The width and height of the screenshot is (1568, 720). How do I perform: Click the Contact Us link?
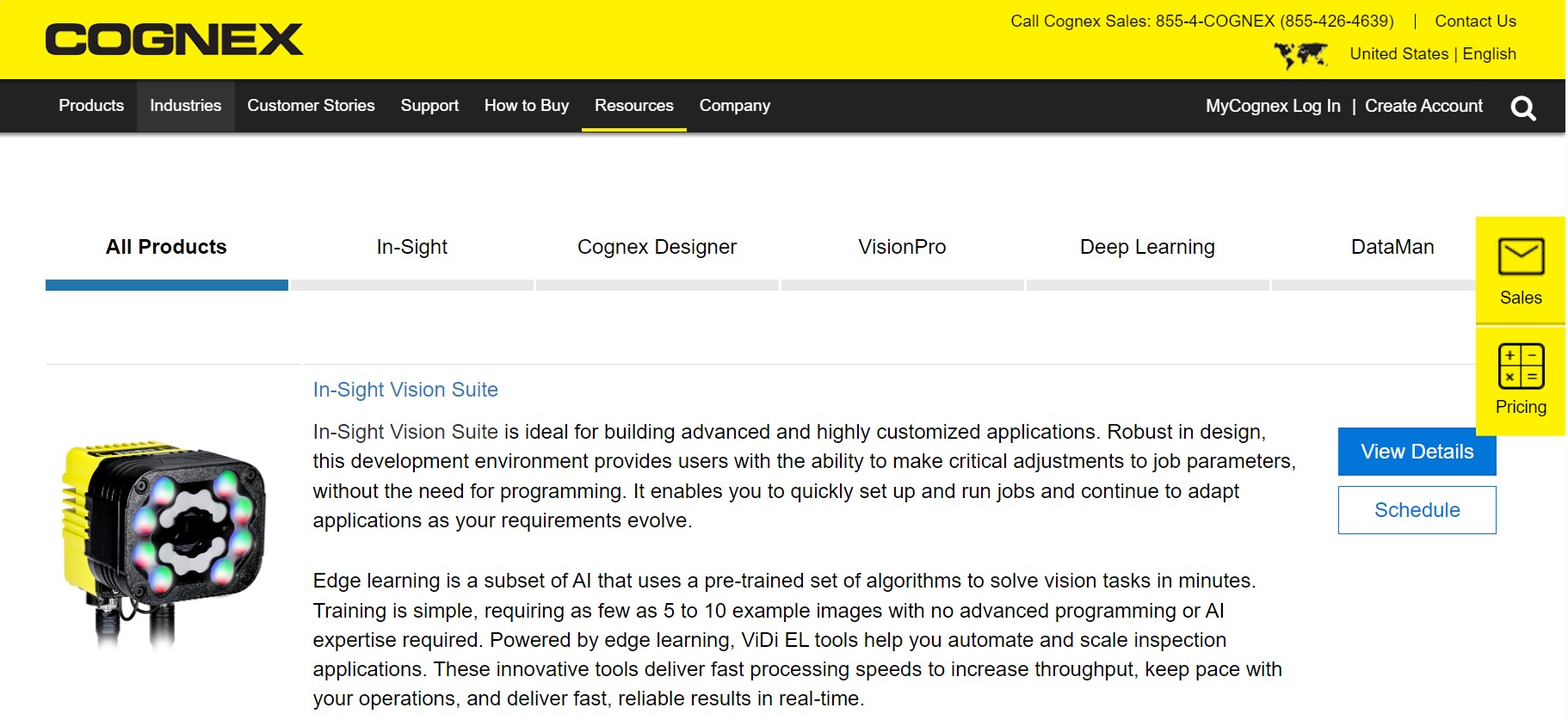pyautogui.click(x=1475, y=22)
